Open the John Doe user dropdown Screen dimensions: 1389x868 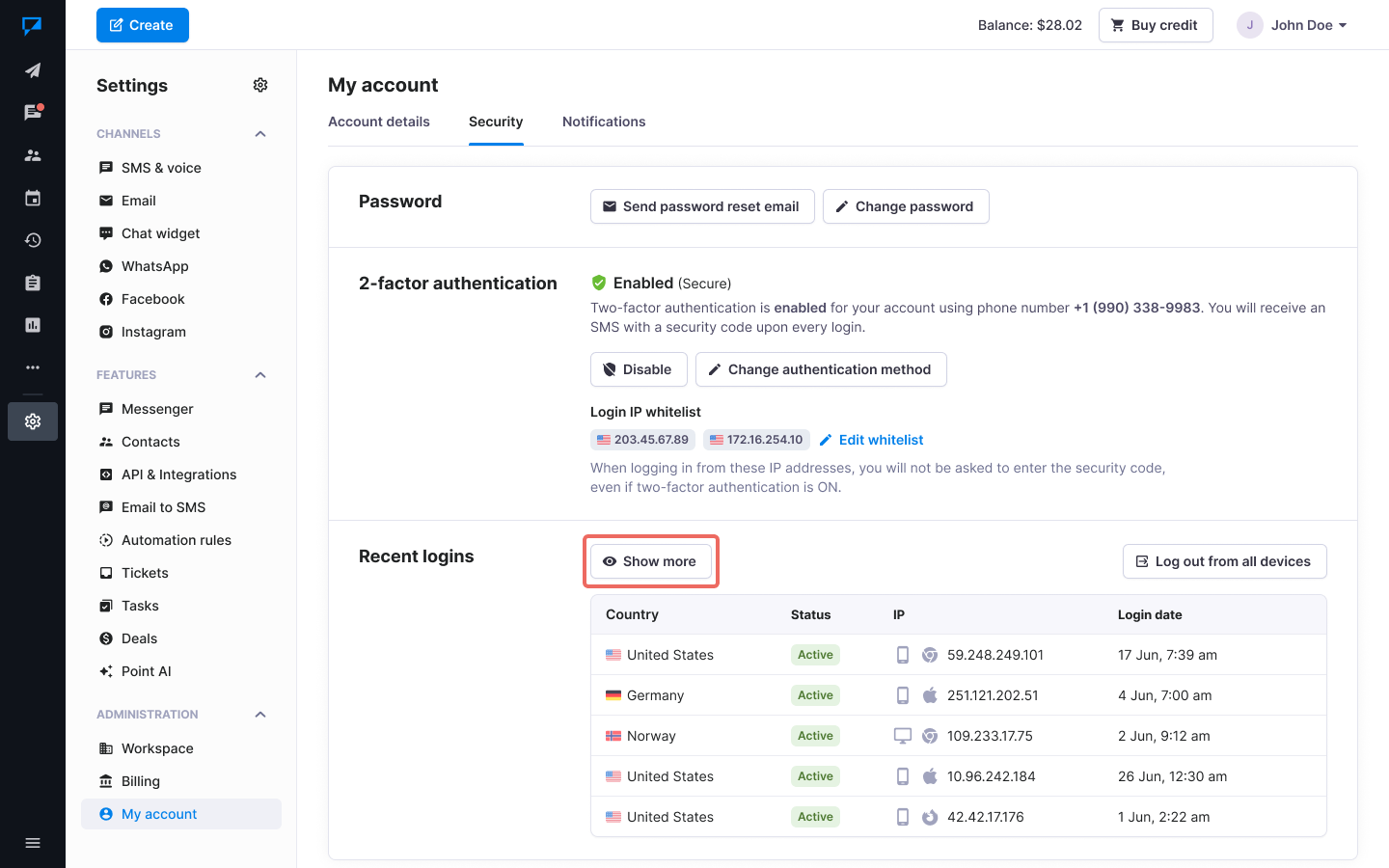click(1293, 25)
